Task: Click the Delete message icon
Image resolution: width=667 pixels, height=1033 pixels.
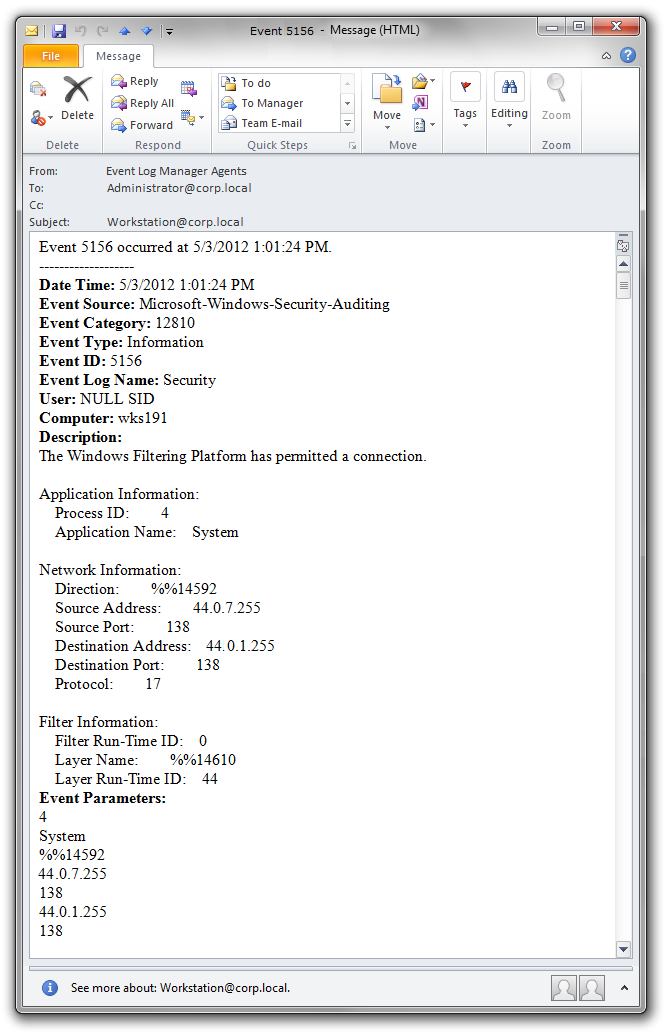Action: 77,98
